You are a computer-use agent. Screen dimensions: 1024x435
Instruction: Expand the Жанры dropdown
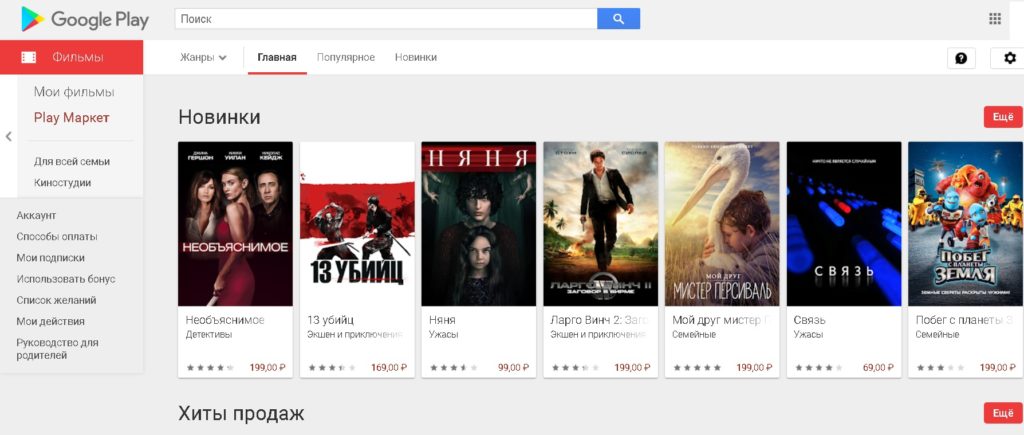coord(203,57)
